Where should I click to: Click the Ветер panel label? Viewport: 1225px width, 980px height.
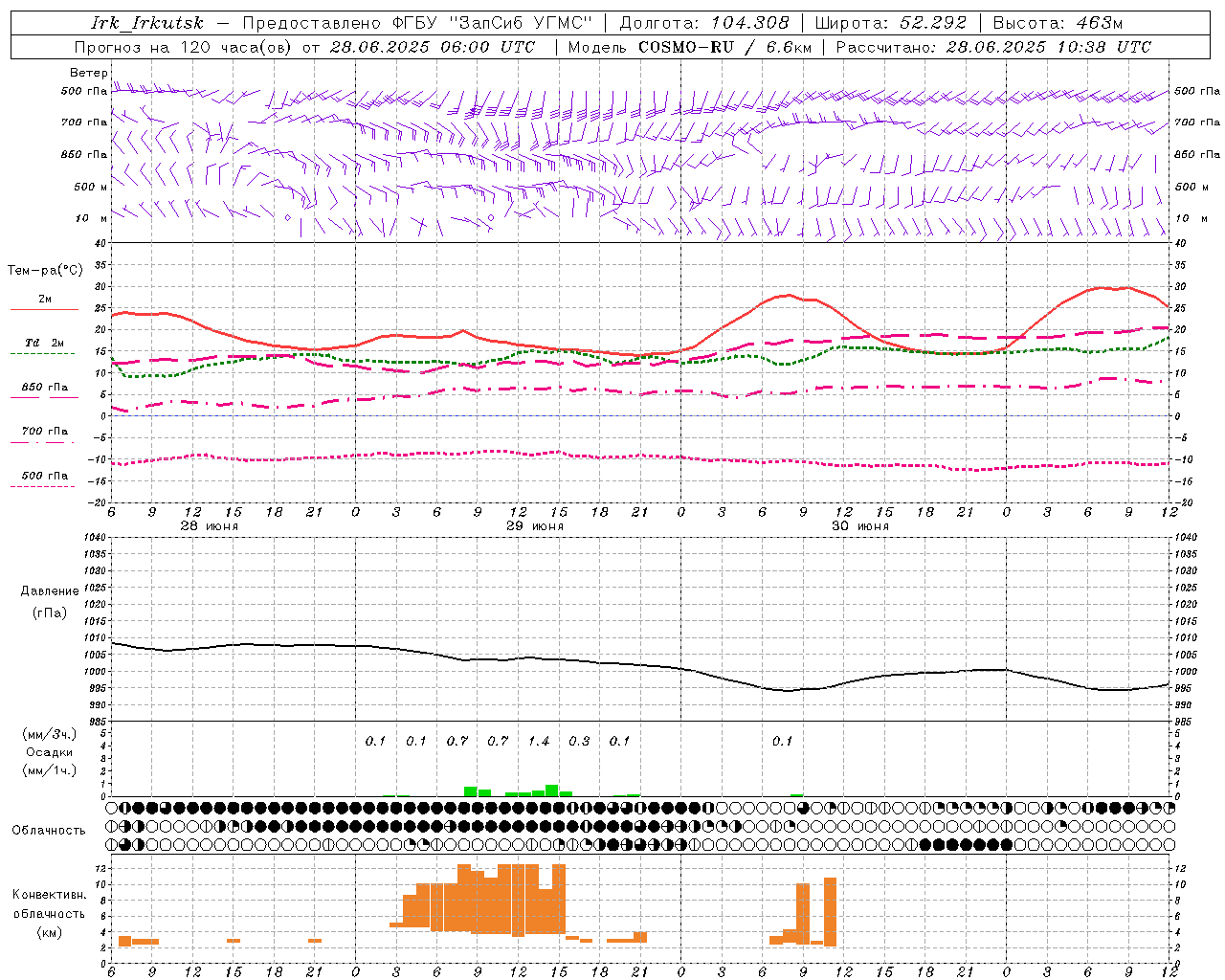coord(88,73)
